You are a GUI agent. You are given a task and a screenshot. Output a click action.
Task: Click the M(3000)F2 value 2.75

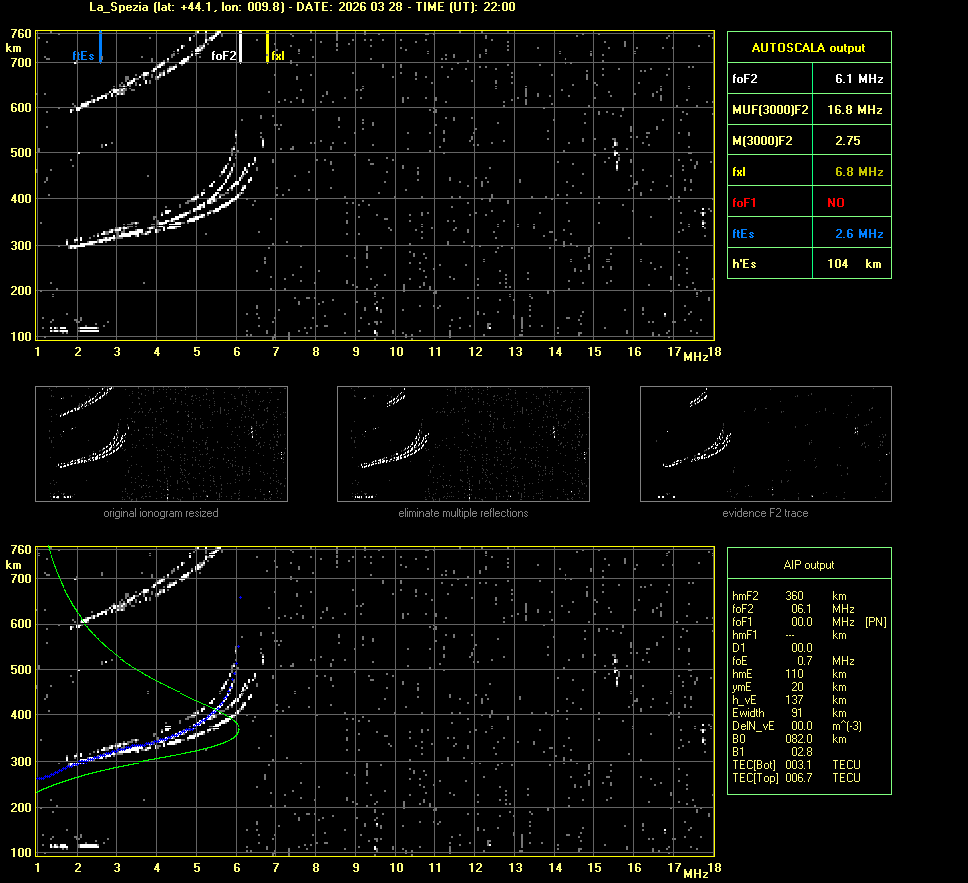pyautogui.click(x=849, y=141)
